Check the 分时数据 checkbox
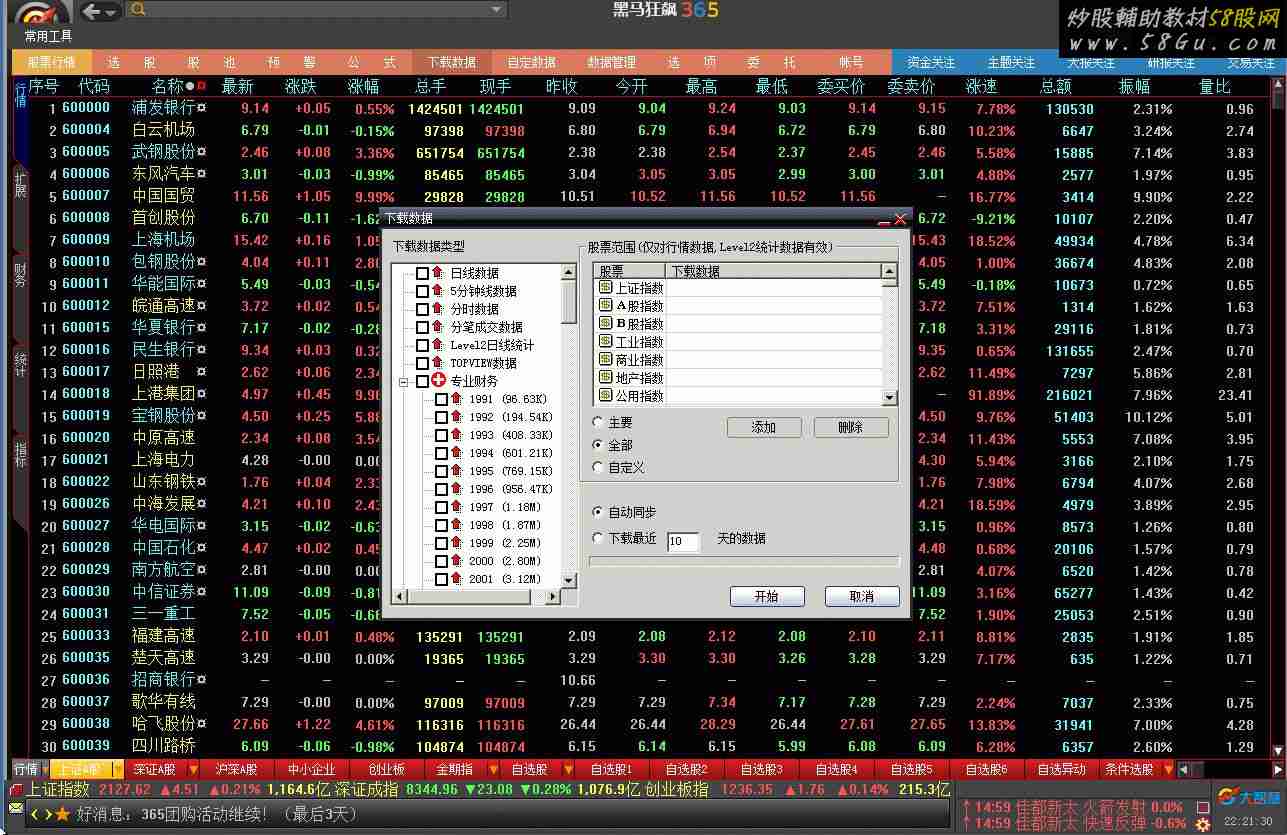 (422, 309)
